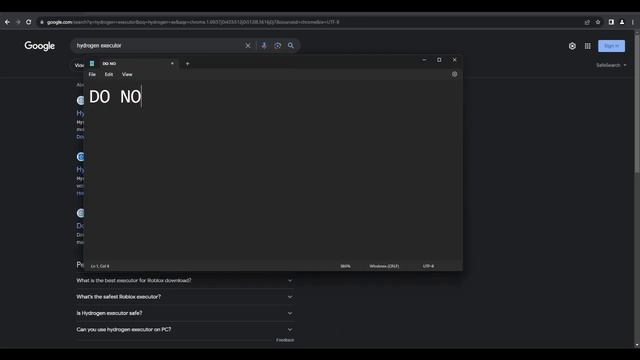Click the Notepad app icon in title bar

click(92, 63)
